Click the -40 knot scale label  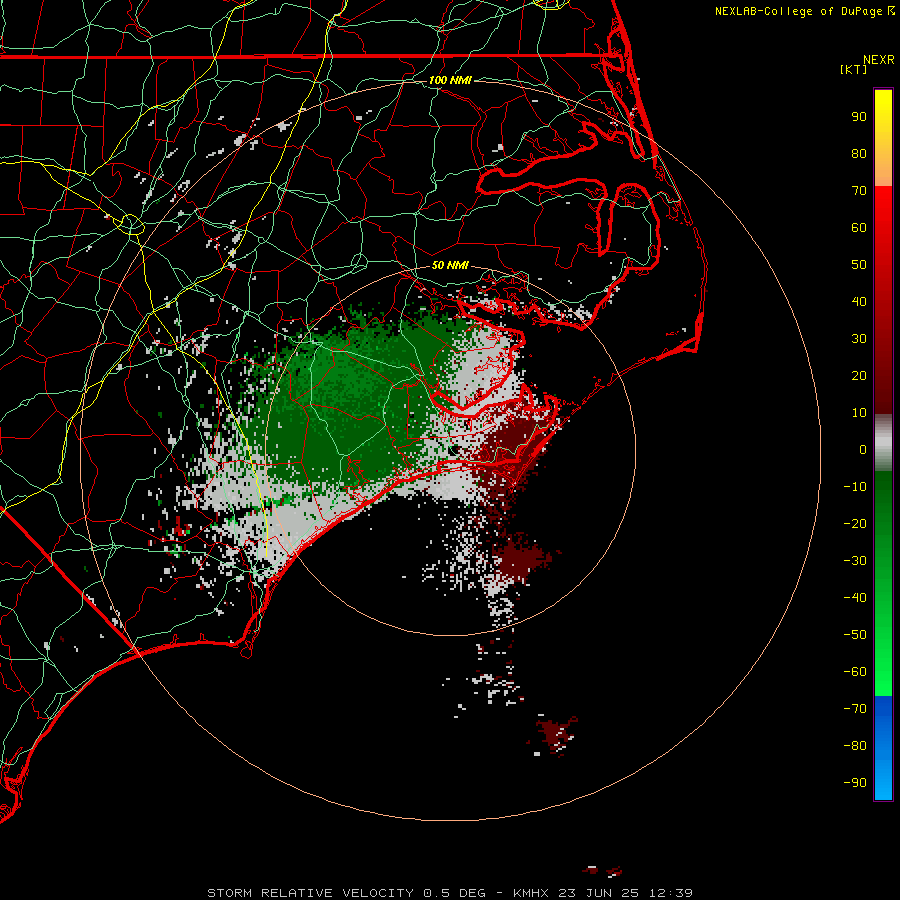[x=855, y=598]
